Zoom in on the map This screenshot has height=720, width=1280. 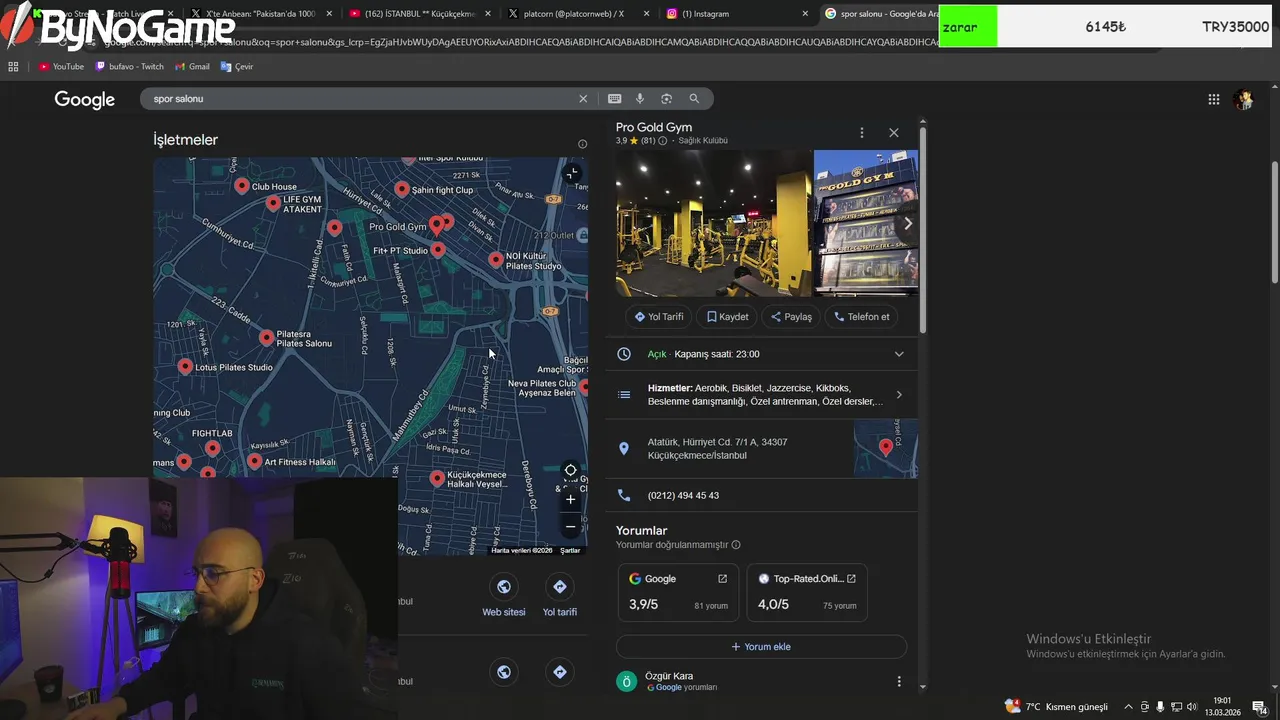[570, 499]
